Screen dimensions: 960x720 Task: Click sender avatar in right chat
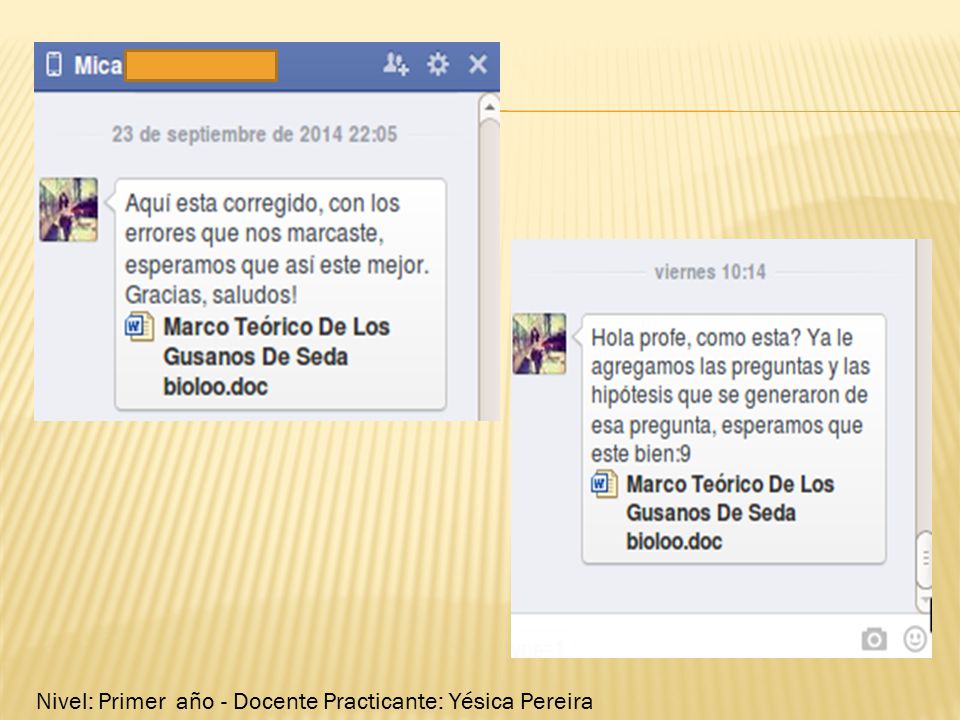coord(539,343)
